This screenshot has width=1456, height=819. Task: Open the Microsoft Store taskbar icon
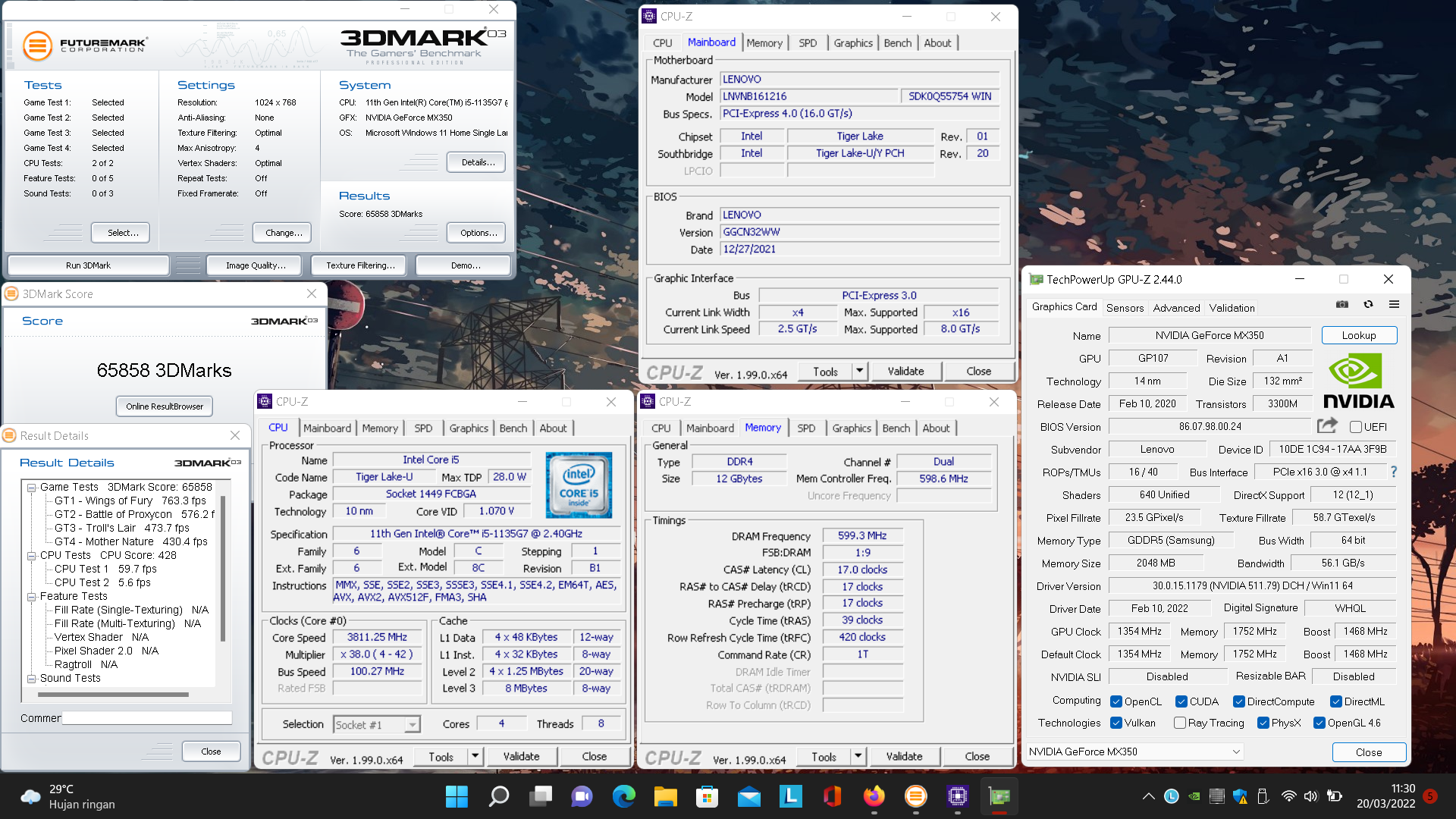707,796
